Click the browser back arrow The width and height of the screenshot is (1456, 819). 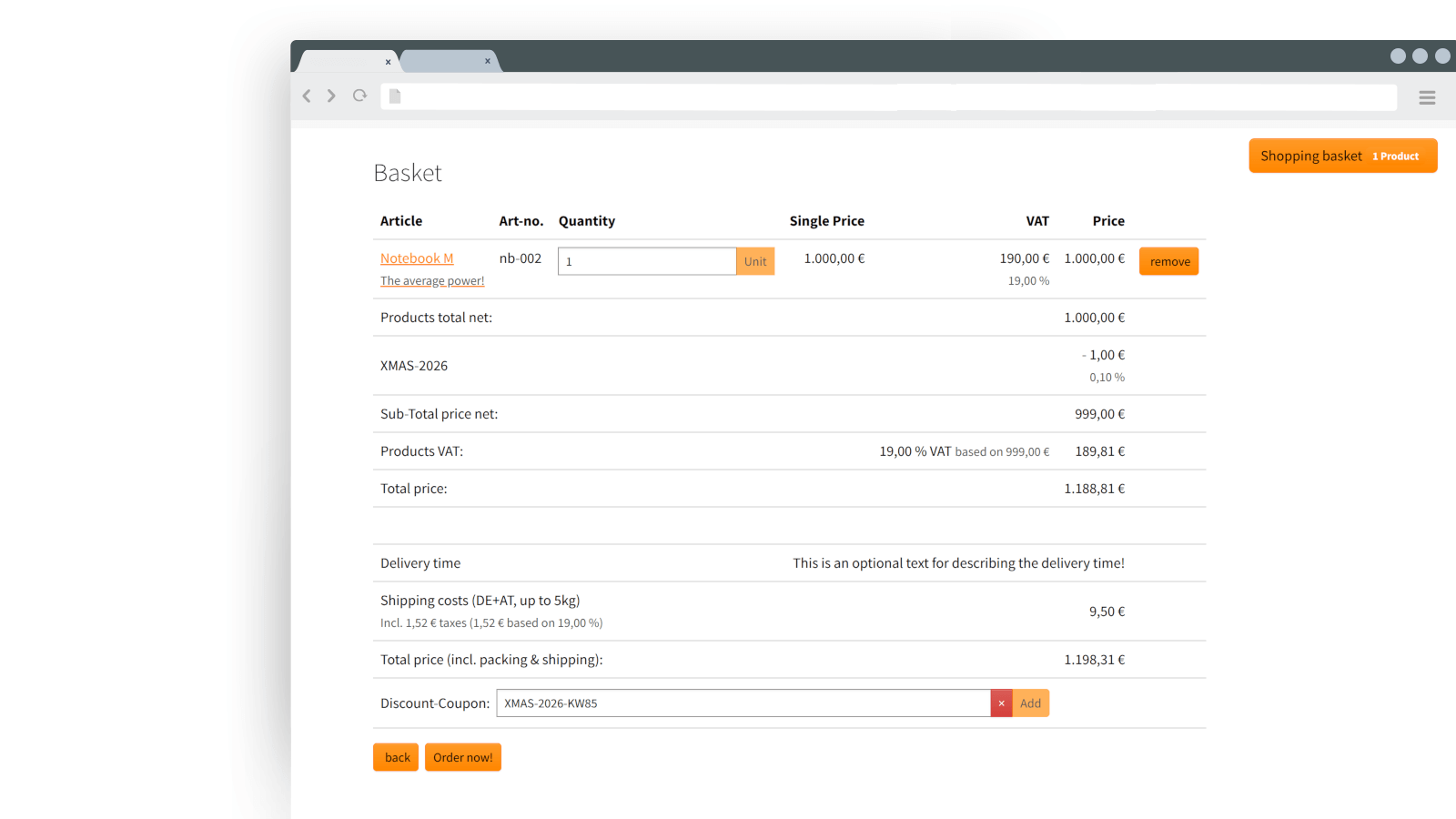click(307, 96)
